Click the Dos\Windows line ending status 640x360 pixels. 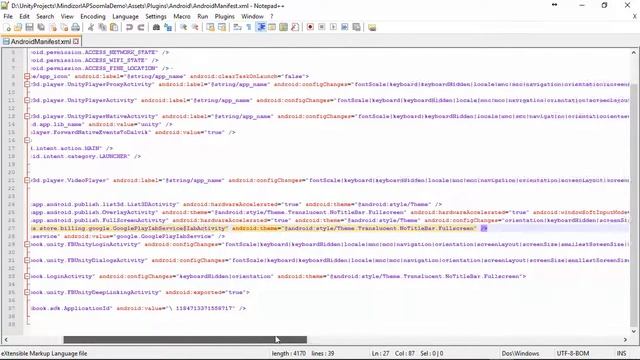tap(520, 353)
